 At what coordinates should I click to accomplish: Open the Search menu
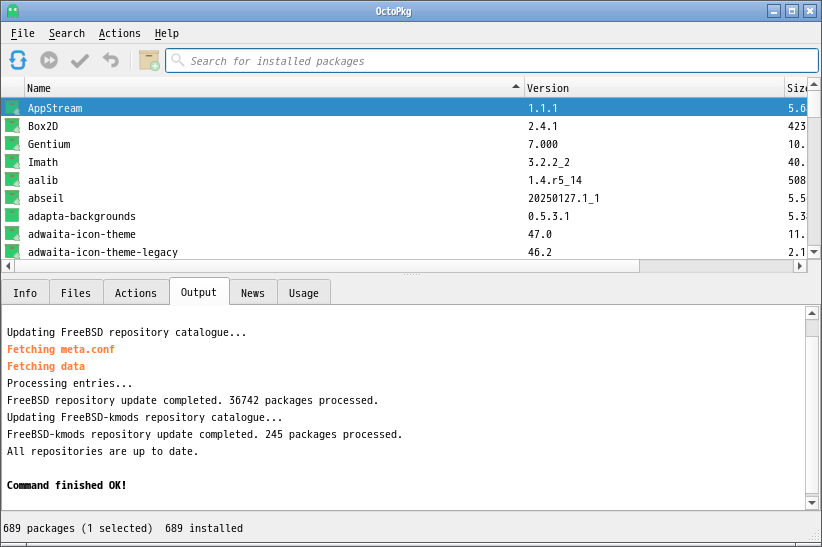tap(67, 33)
